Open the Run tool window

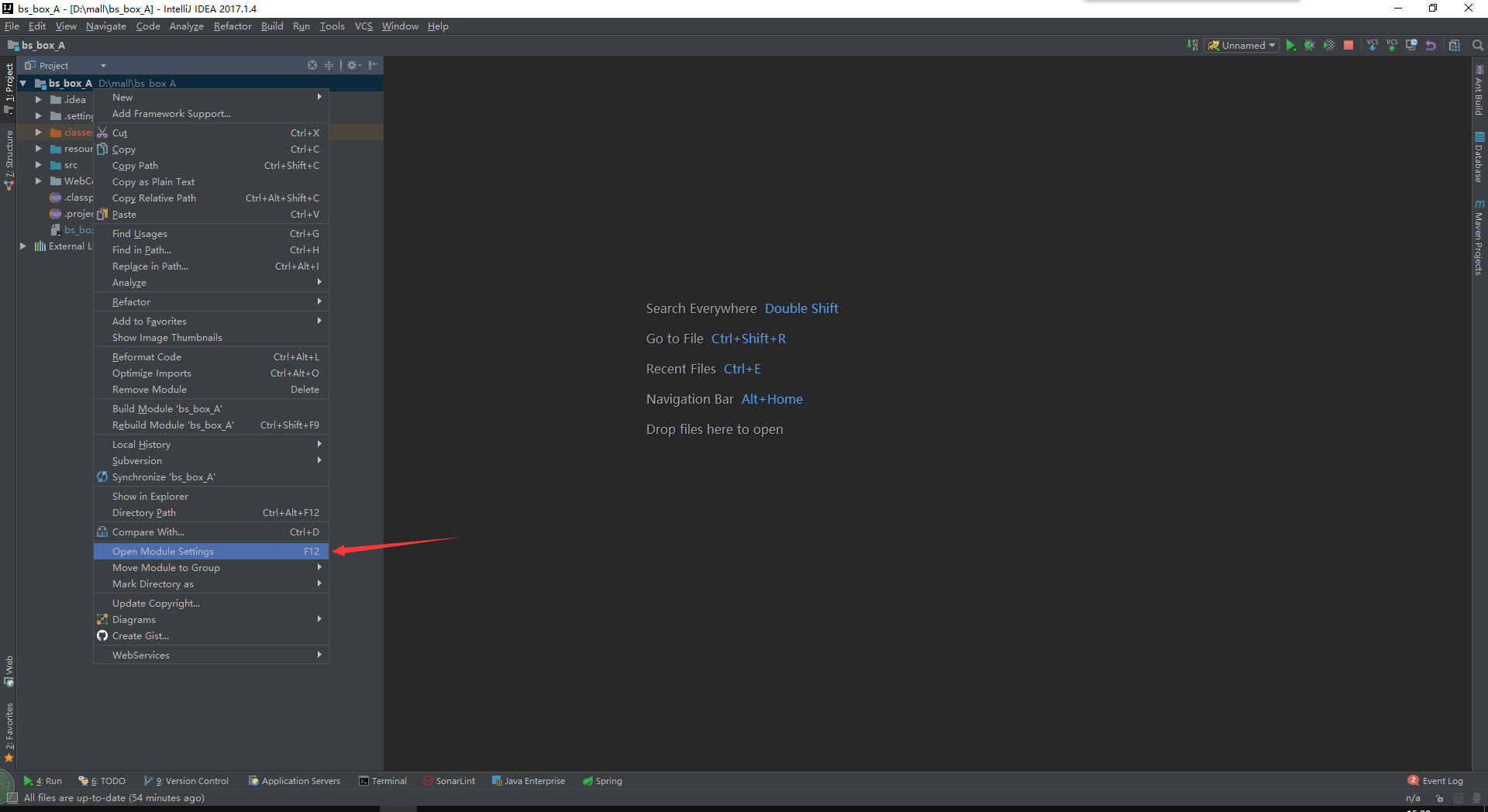coord(43,781)
